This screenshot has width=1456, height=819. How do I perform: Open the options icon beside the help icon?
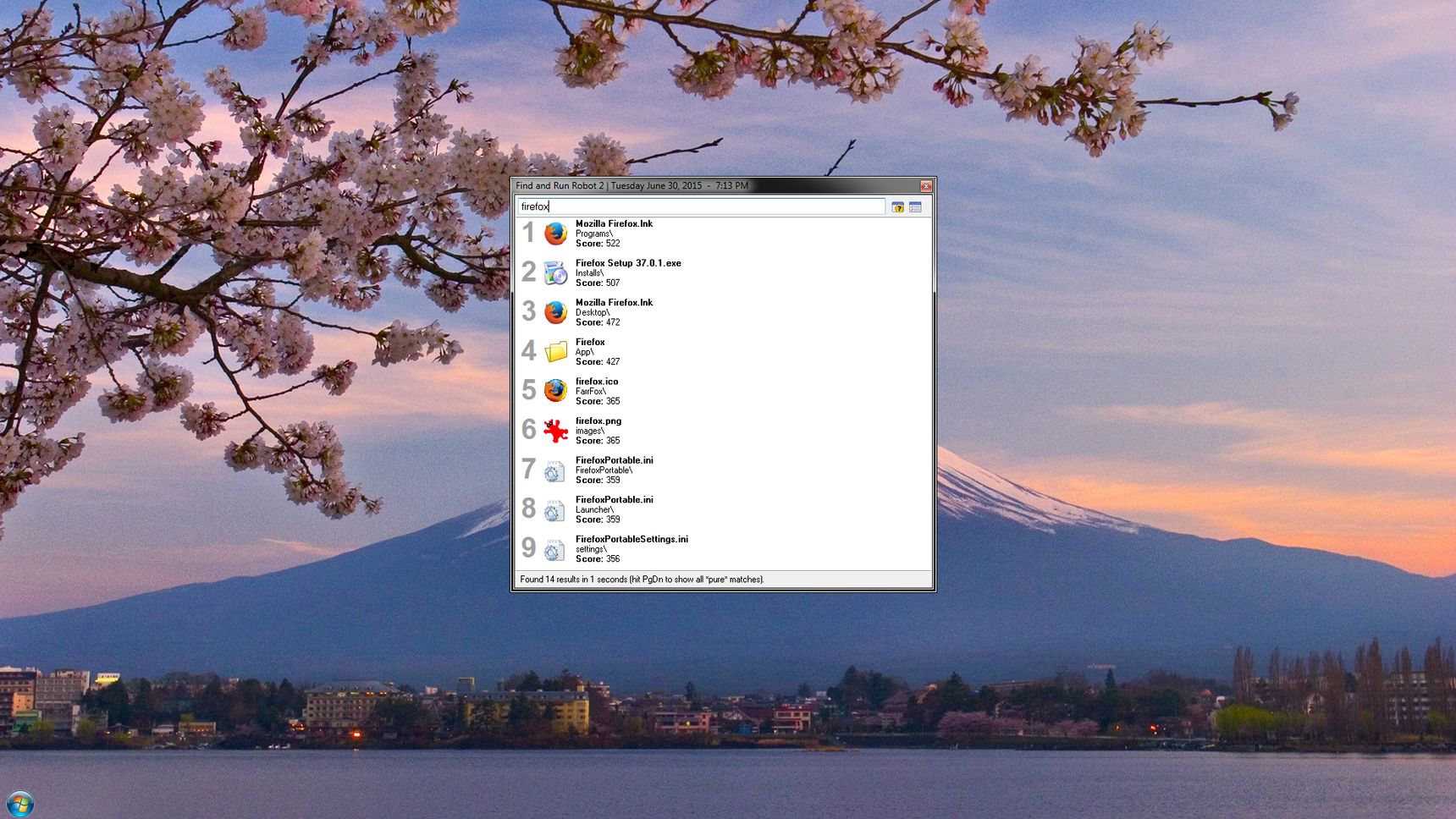(x=915, y=207)
